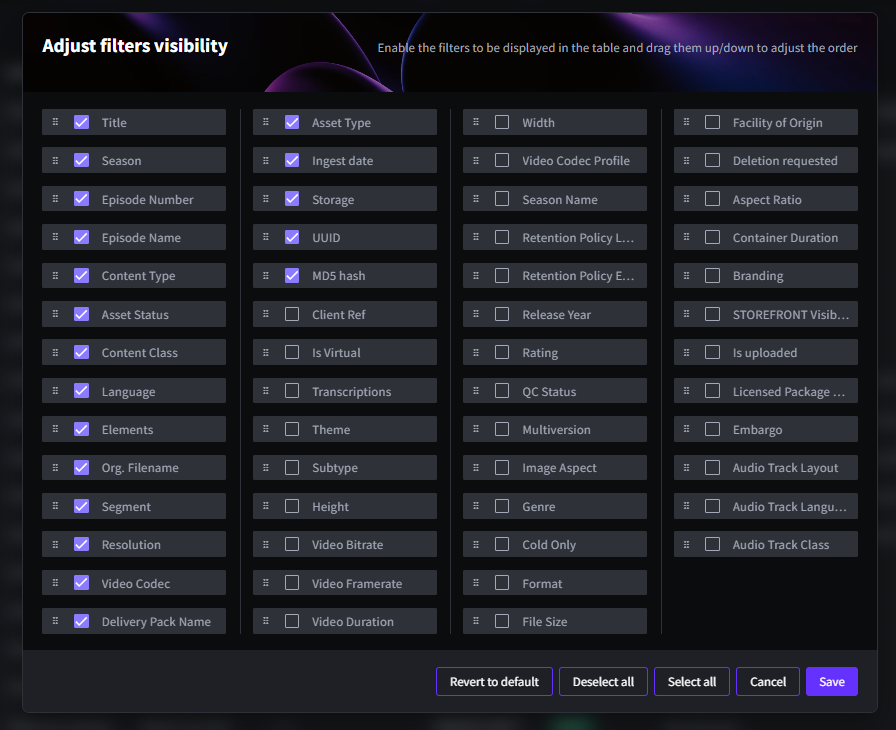Cancel the filter visibility dialog
This screenshot has width=896, height=730.
[x=768, y=681]
